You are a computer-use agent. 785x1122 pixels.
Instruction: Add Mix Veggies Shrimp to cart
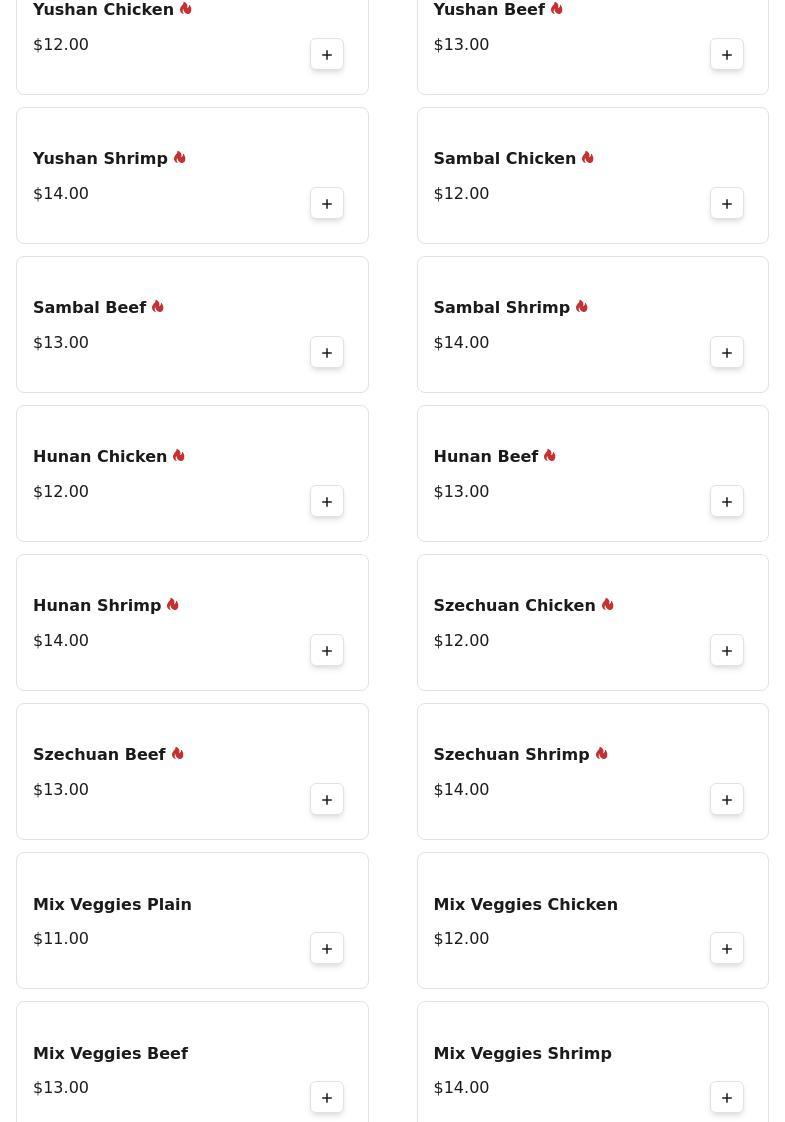pyautogui.click(x=727, y=1098)
